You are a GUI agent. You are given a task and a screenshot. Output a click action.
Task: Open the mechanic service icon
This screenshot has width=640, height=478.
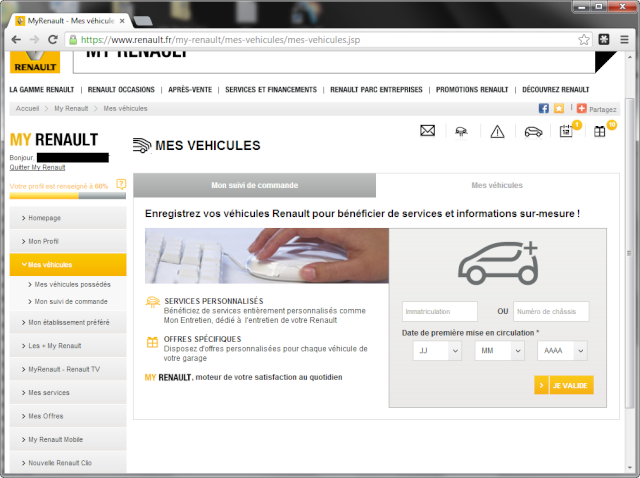pos(461,132)
